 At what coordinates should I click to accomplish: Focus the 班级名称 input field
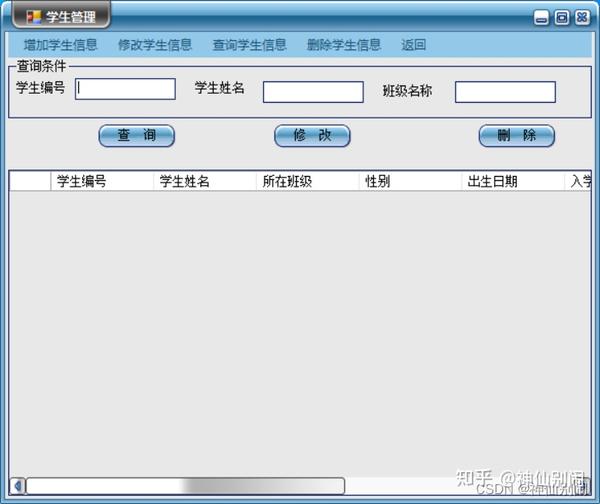[x=505, y=92]
